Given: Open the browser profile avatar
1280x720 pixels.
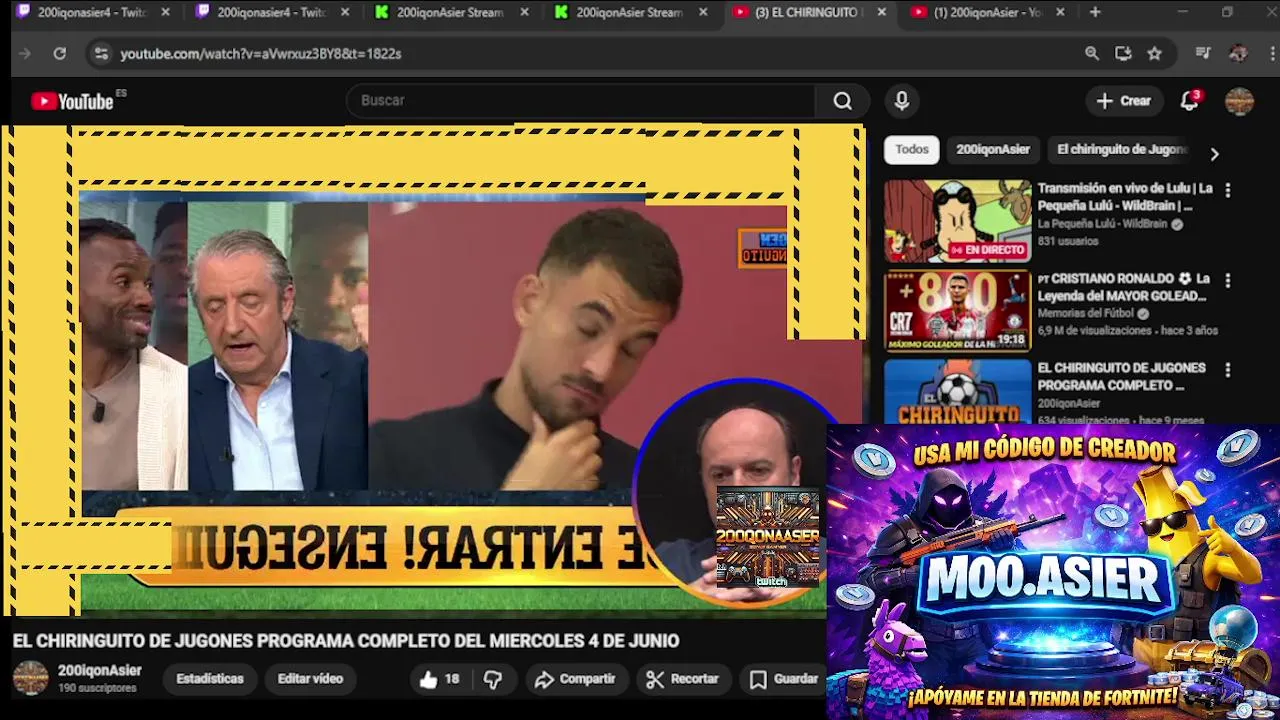Looking at the screenshot, I should click(x=1238, y=54).
